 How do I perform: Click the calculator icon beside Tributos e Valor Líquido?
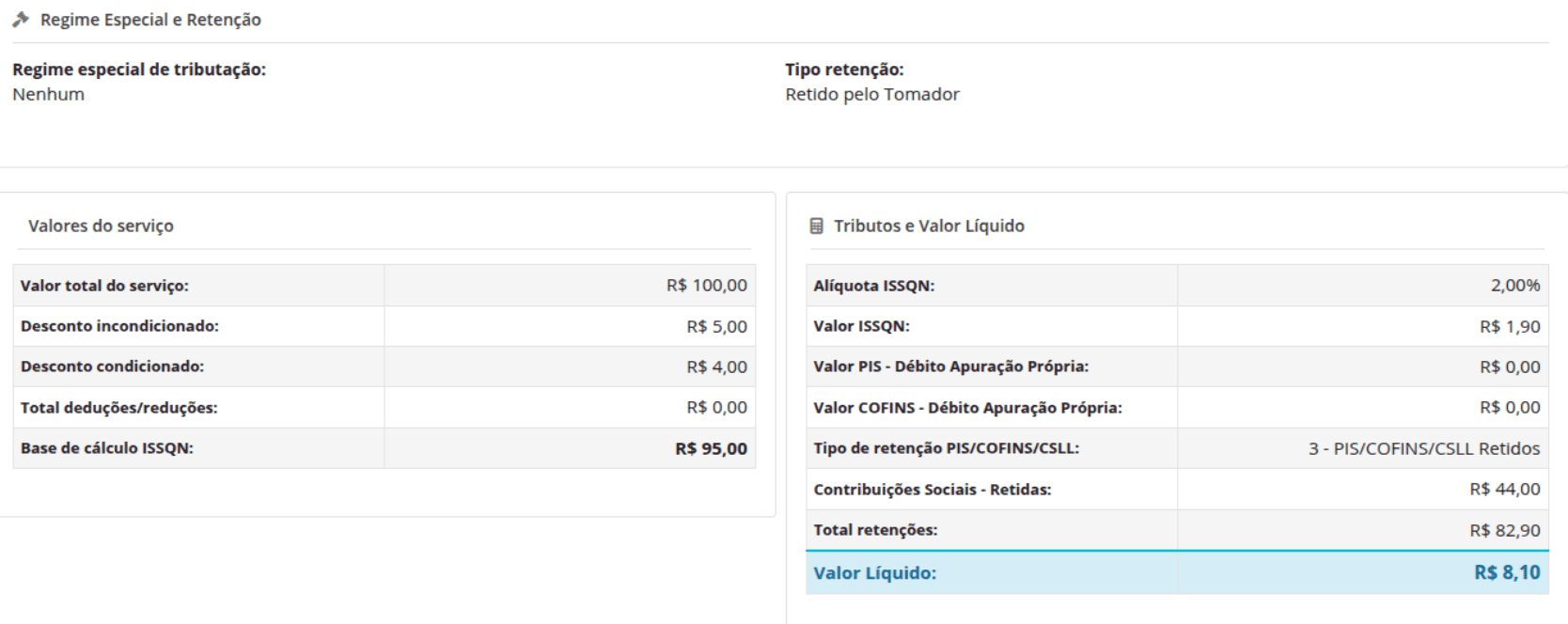point(816,226)
